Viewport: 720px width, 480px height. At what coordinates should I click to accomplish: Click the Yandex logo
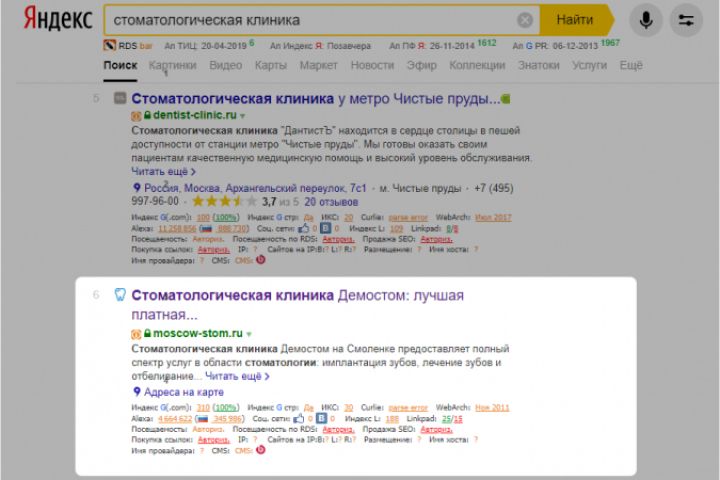(58, 19)
